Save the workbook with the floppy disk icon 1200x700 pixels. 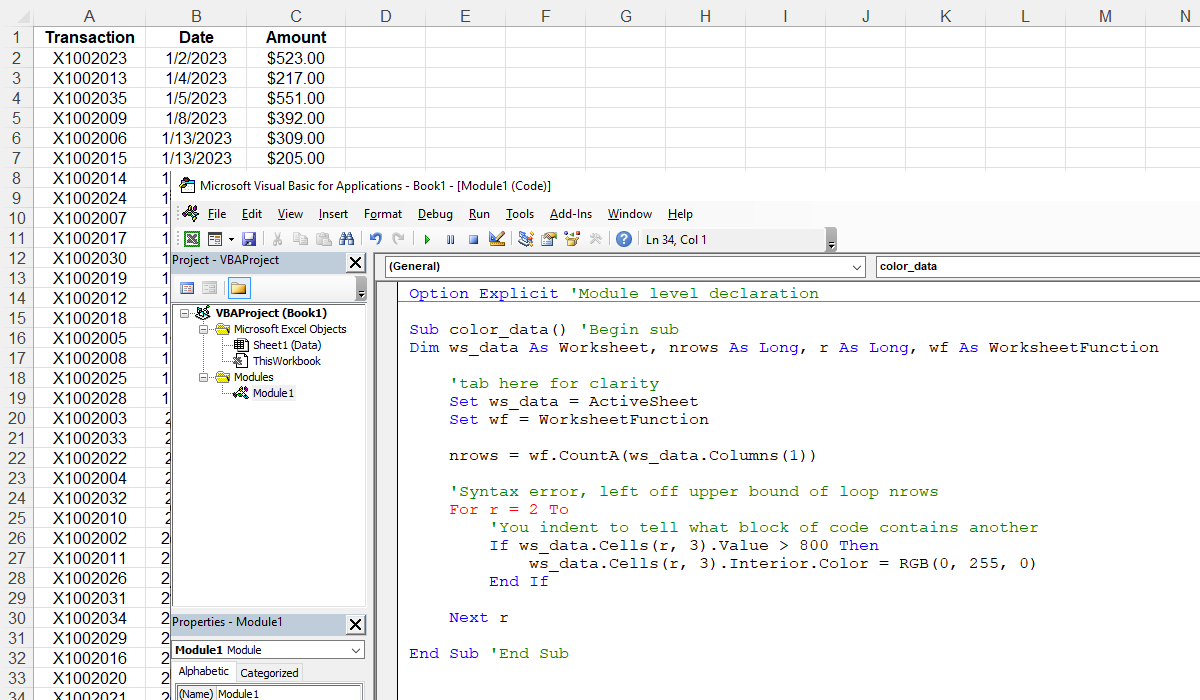[249, 239]
